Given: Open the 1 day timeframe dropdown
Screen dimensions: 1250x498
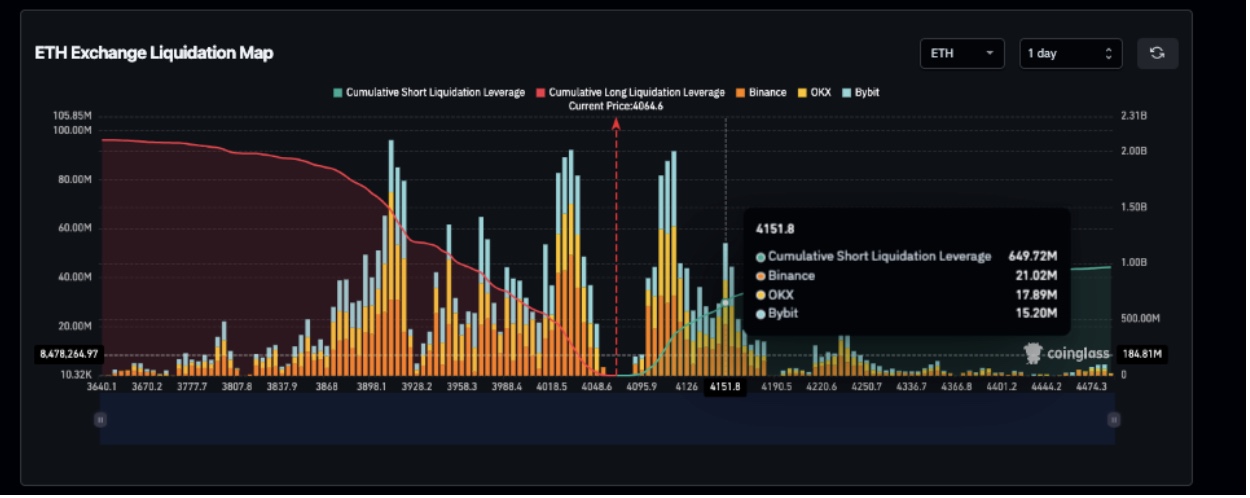Looking at the screenshot, I should tap(1070, 53).
